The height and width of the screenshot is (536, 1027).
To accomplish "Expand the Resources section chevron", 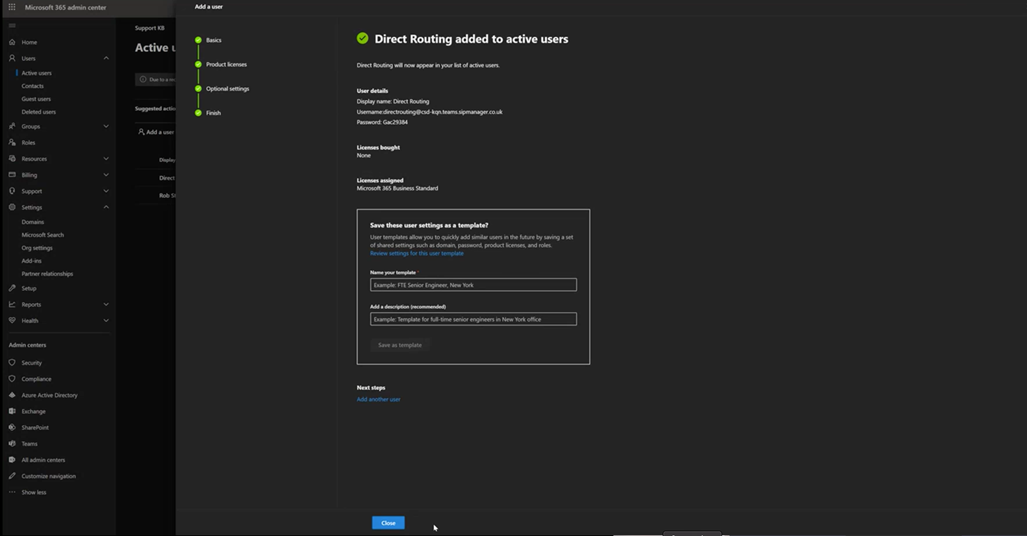I will (x=106, y=159).
